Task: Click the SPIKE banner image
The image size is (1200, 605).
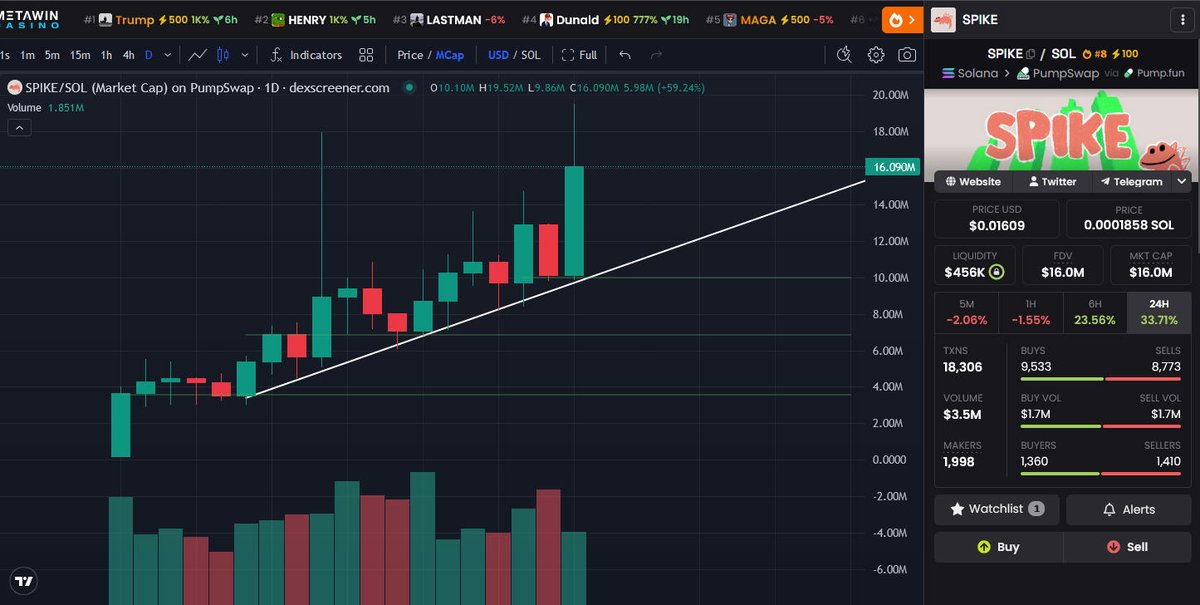Action: tap(1061, 131)
